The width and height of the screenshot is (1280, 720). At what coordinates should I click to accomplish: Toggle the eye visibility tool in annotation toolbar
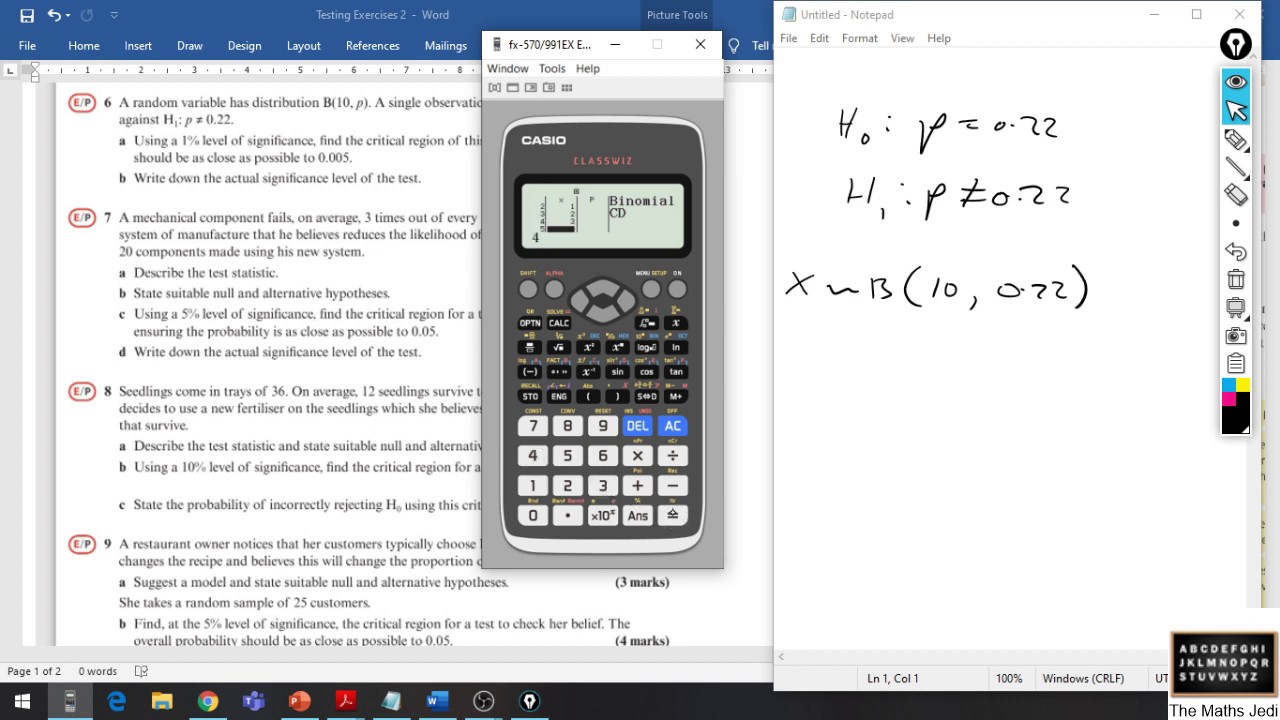click(x=1236, y=82)
